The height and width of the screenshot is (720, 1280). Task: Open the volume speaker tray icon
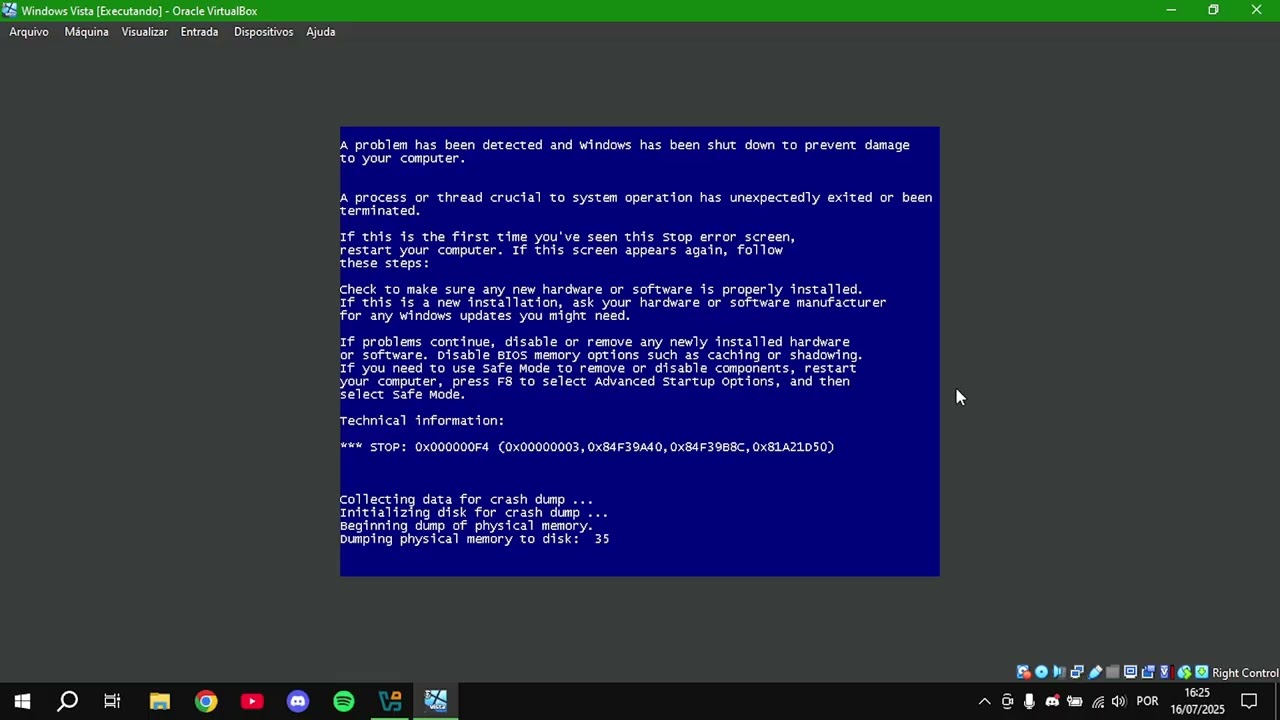[1118, 702]
